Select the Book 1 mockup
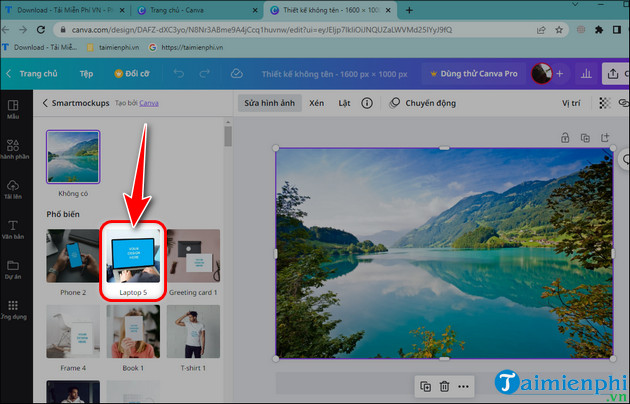 [133, 331]
